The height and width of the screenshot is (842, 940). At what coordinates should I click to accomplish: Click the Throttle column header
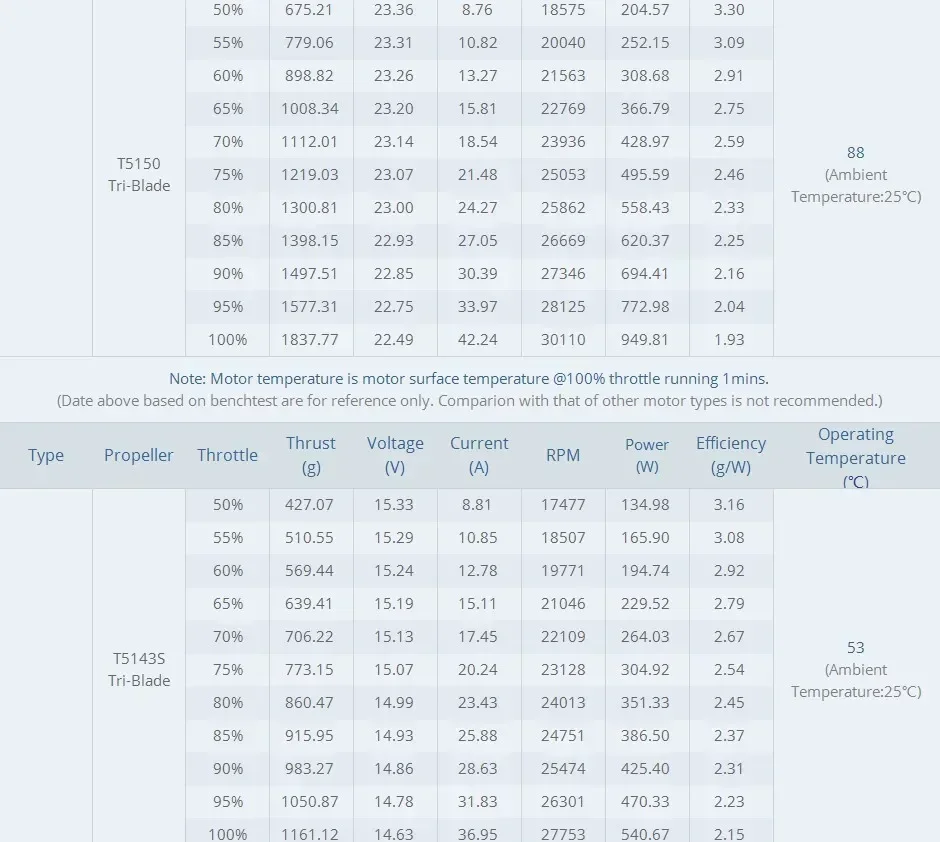227,455
